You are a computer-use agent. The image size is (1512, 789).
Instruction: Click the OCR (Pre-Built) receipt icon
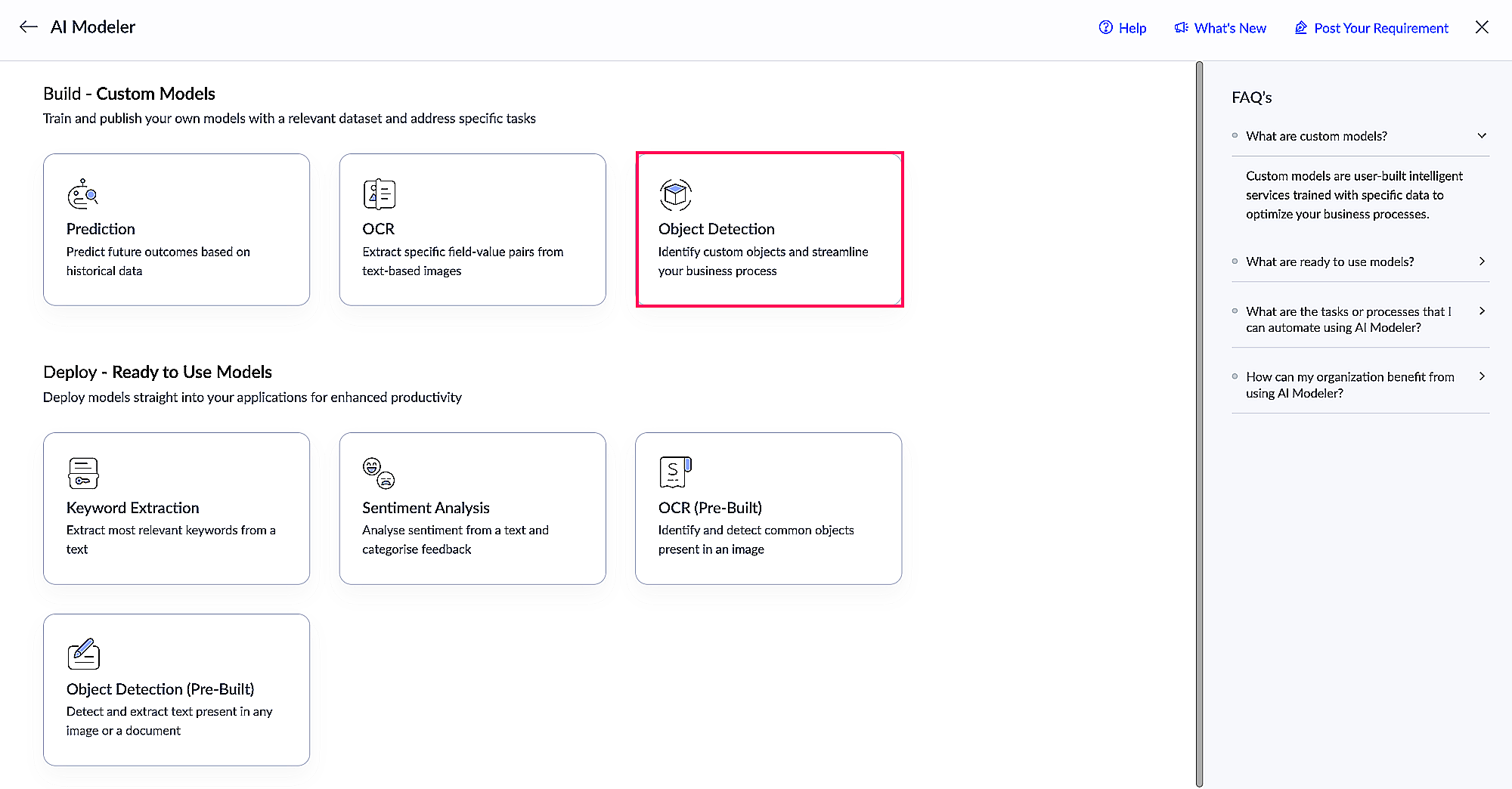tap(675, 472)
